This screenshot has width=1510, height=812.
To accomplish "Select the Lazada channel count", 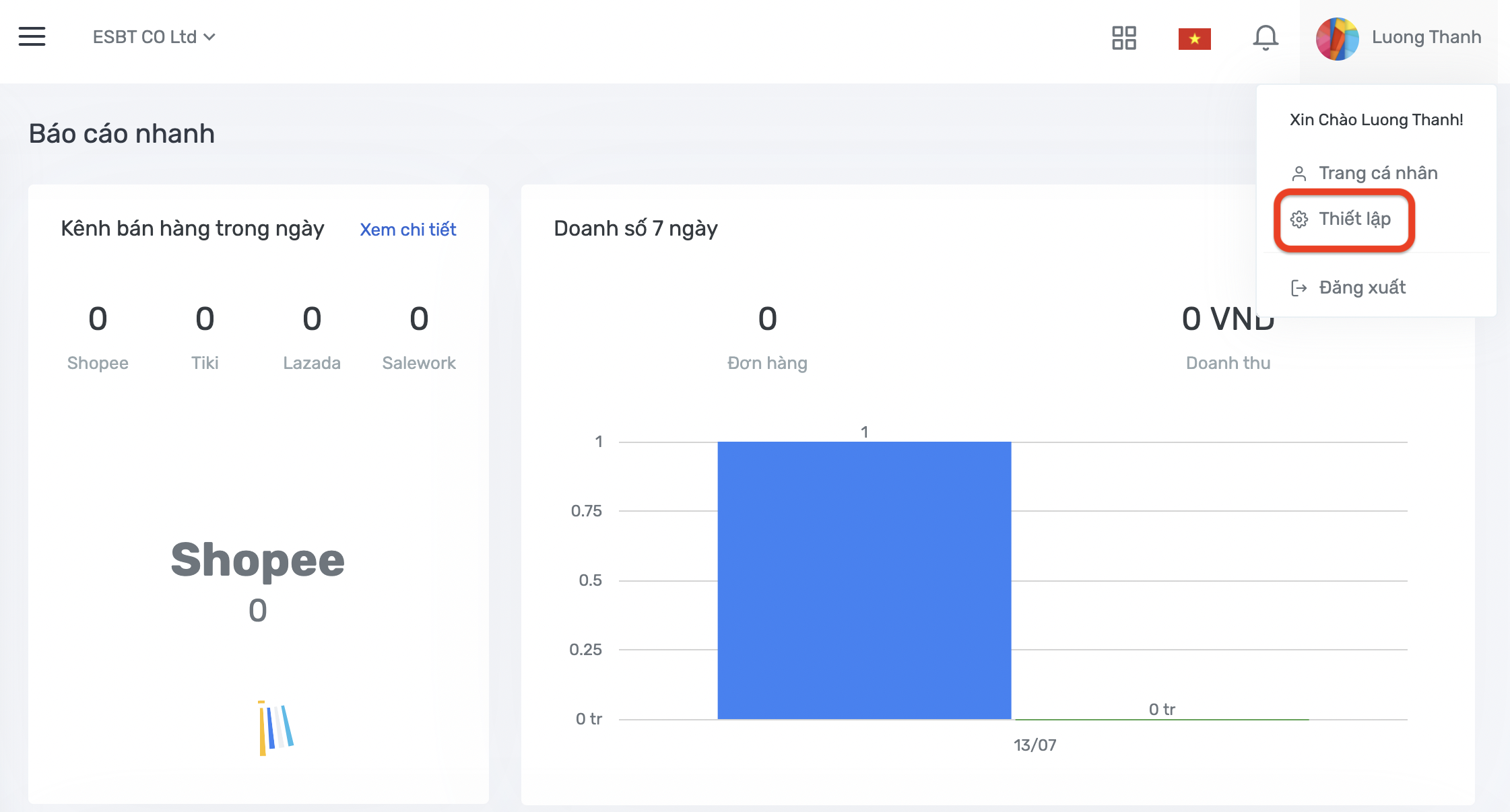I will [312, 318].
